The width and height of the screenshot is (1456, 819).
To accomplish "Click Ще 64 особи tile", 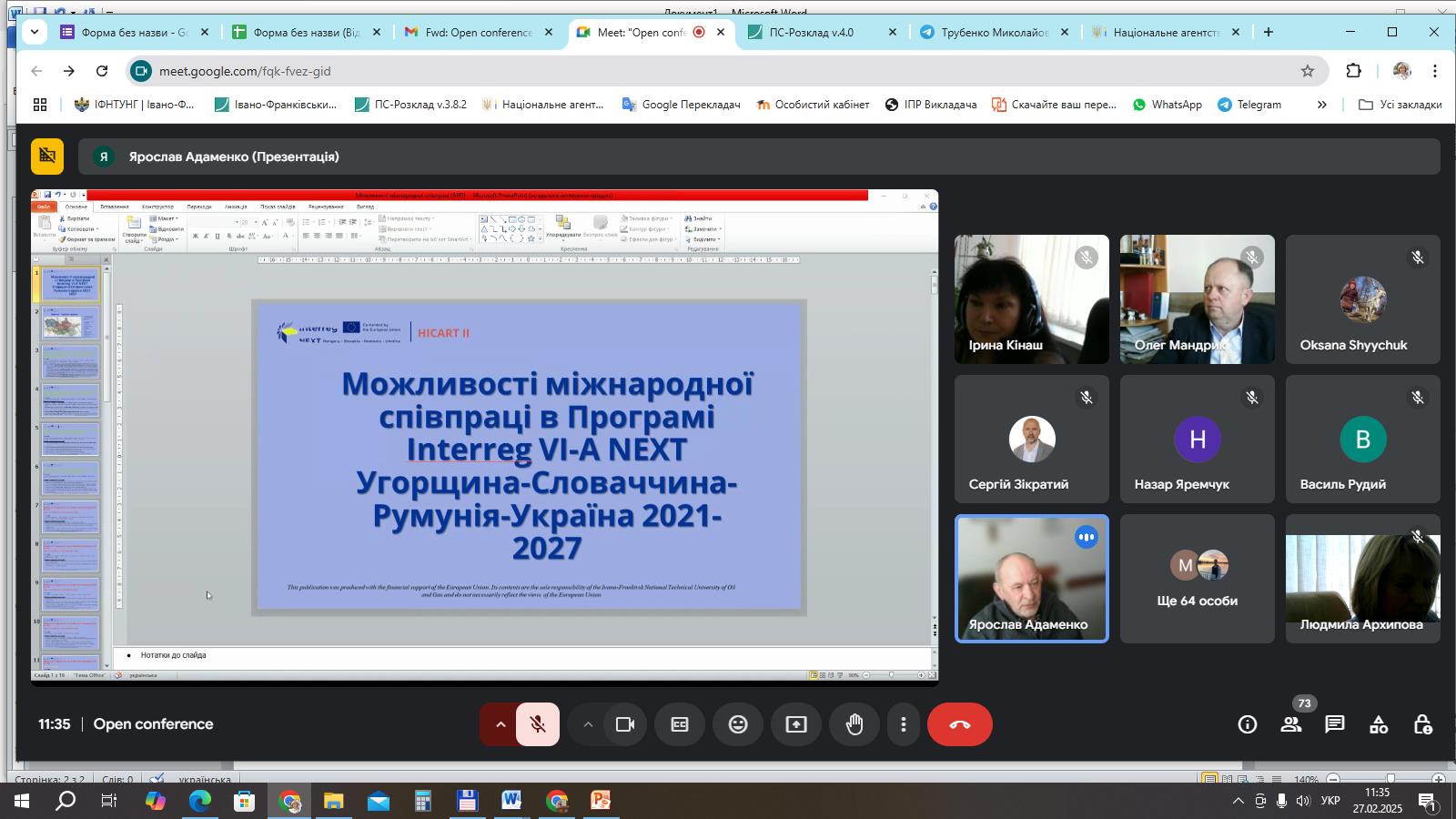I will tap(1197, 579).
